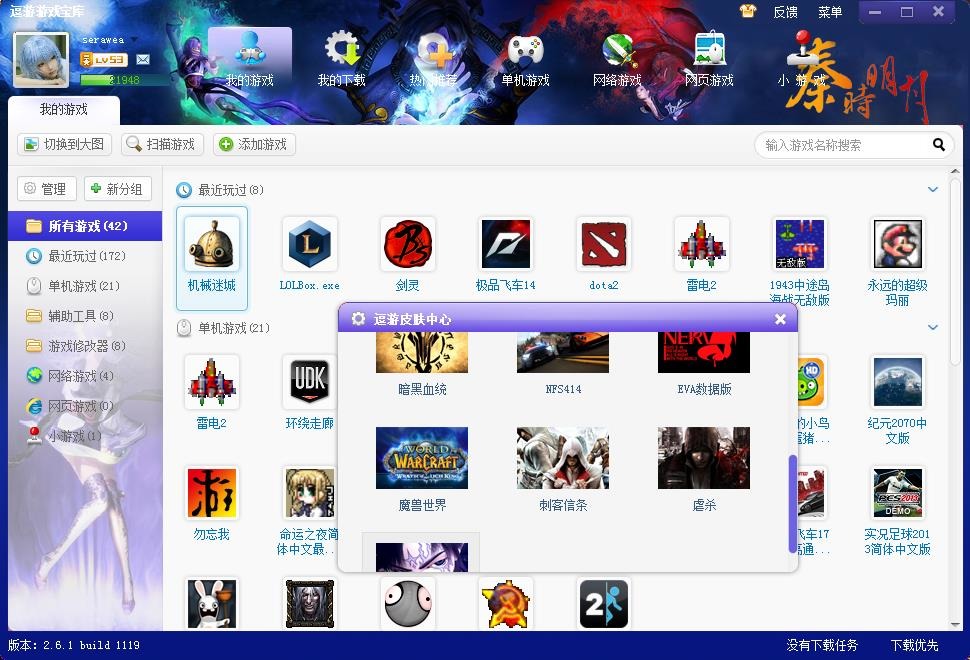Screen dimensions: 970x660
Task: Collapse the 单机游戏 group chevron
Action: tap(933, 327)
